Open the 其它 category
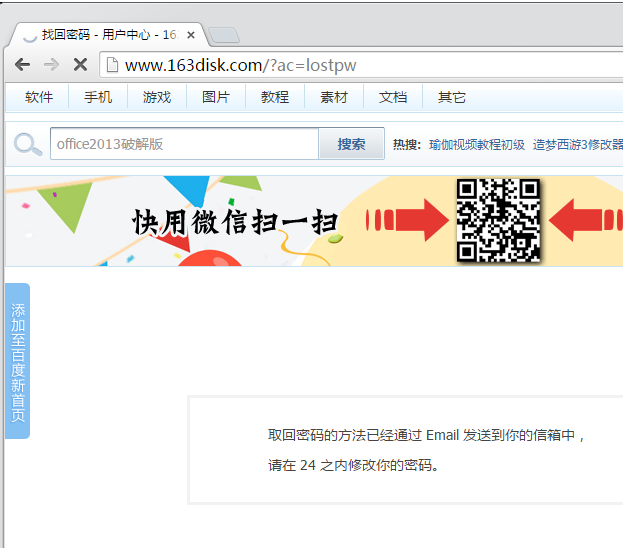This screenshot has height=548, width=640. [x=451, y=97]
